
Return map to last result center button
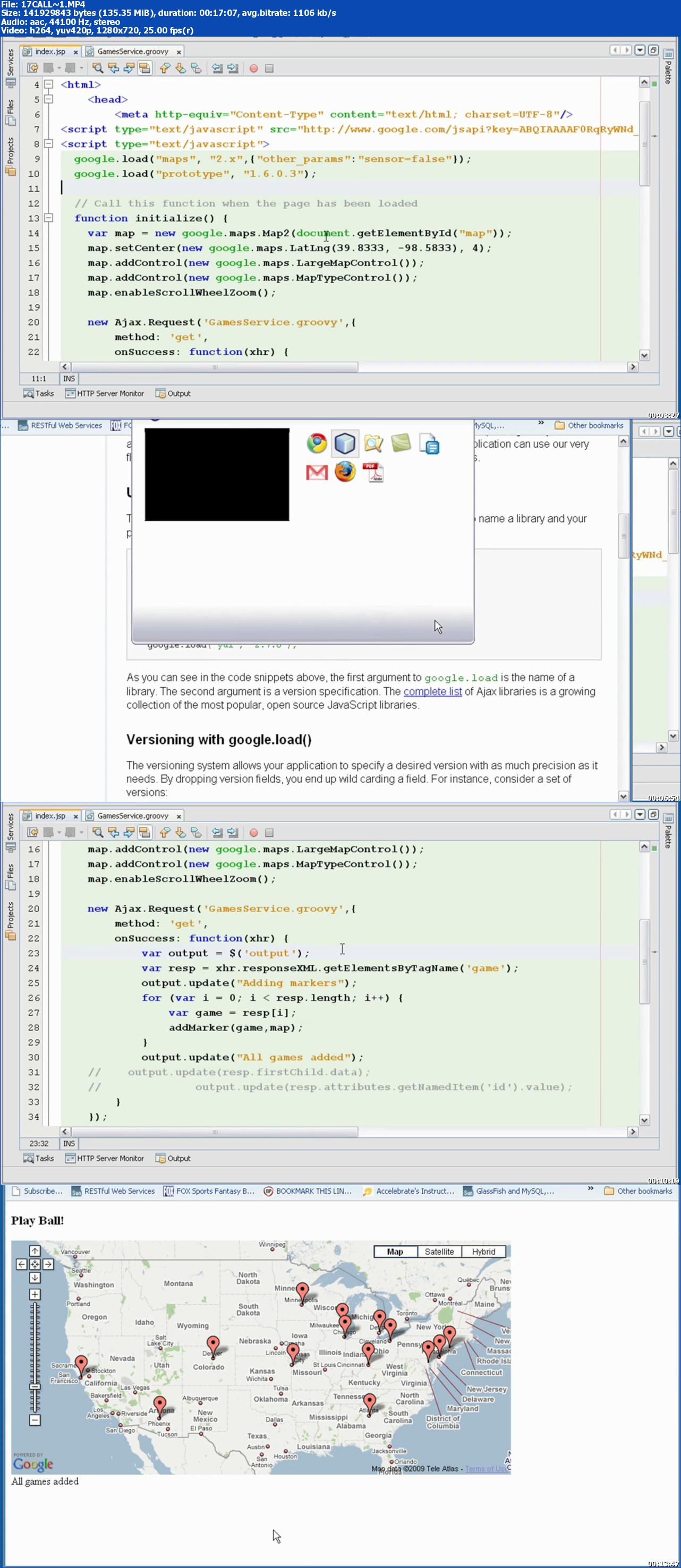(x=35, y=1264)
